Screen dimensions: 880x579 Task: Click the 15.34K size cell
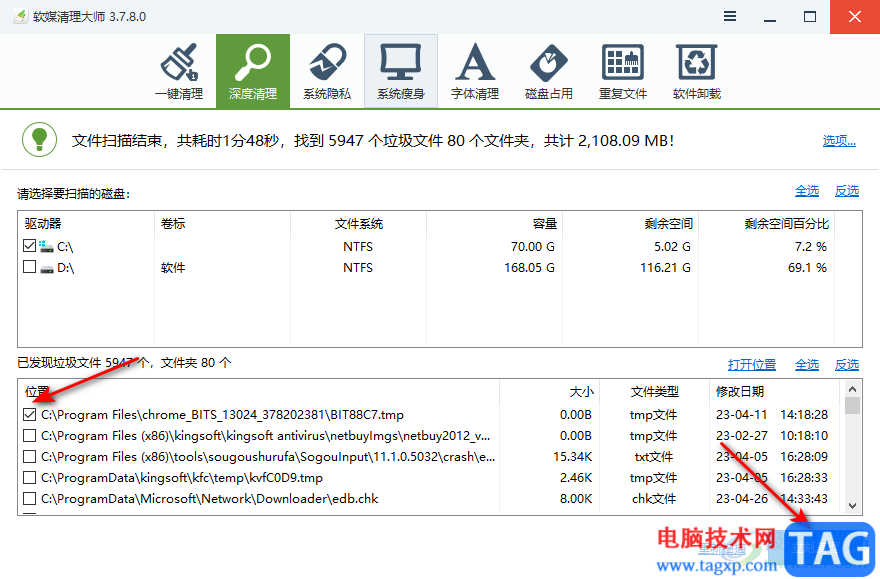pyautogui.click(x=572, y=457)
